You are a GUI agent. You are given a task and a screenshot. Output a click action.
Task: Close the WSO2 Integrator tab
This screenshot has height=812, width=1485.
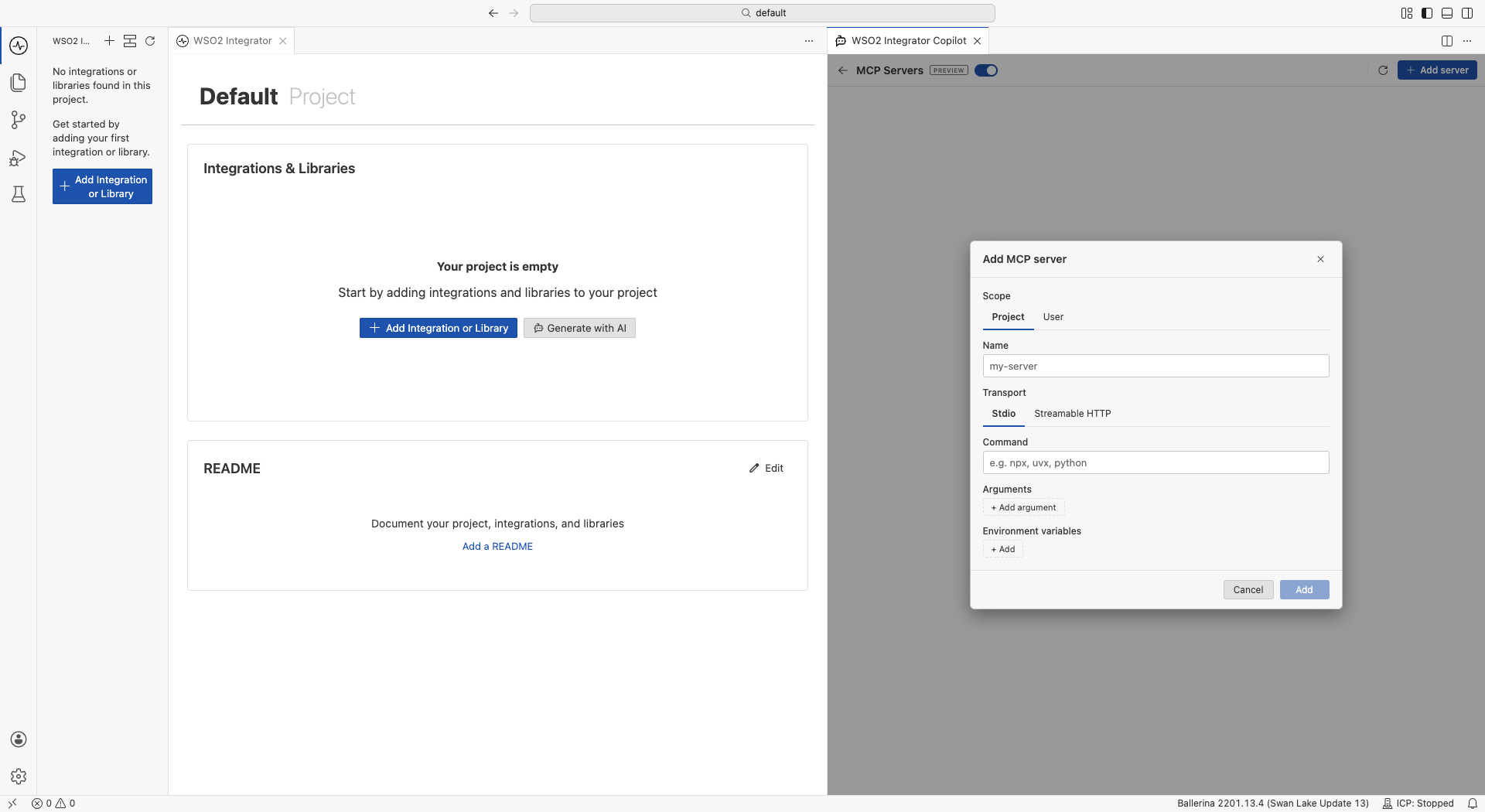click(x=283, y=41)
